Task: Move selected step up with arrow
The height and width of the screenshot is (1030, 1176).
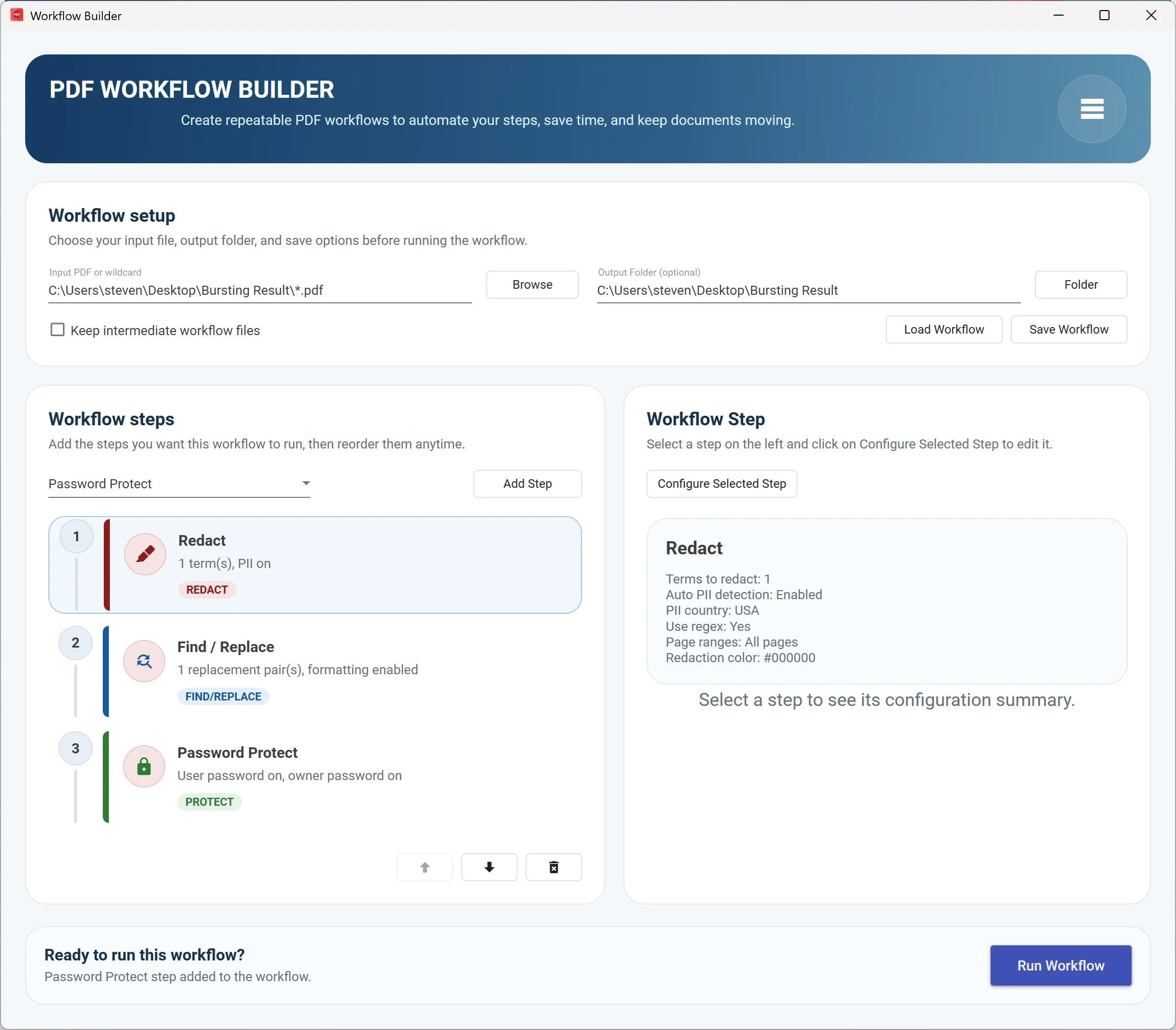Action: [425, 867]
